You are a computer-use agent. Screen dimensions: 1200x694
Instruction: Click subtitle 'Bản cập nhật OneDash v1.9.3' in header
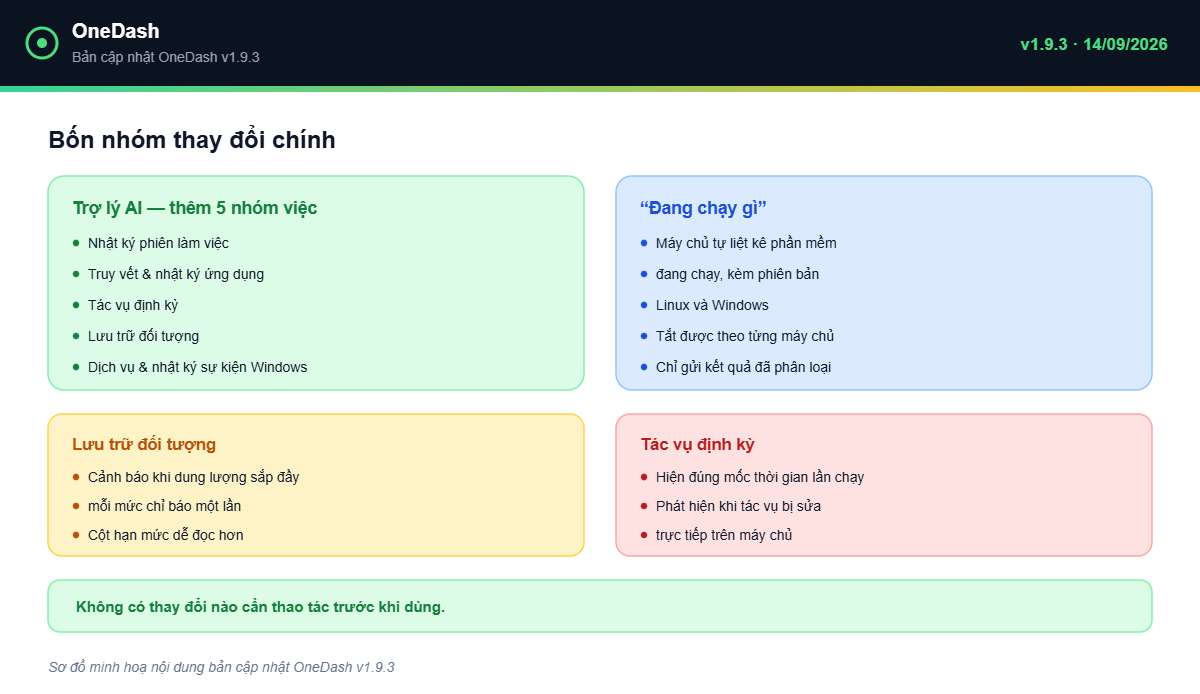166,57
